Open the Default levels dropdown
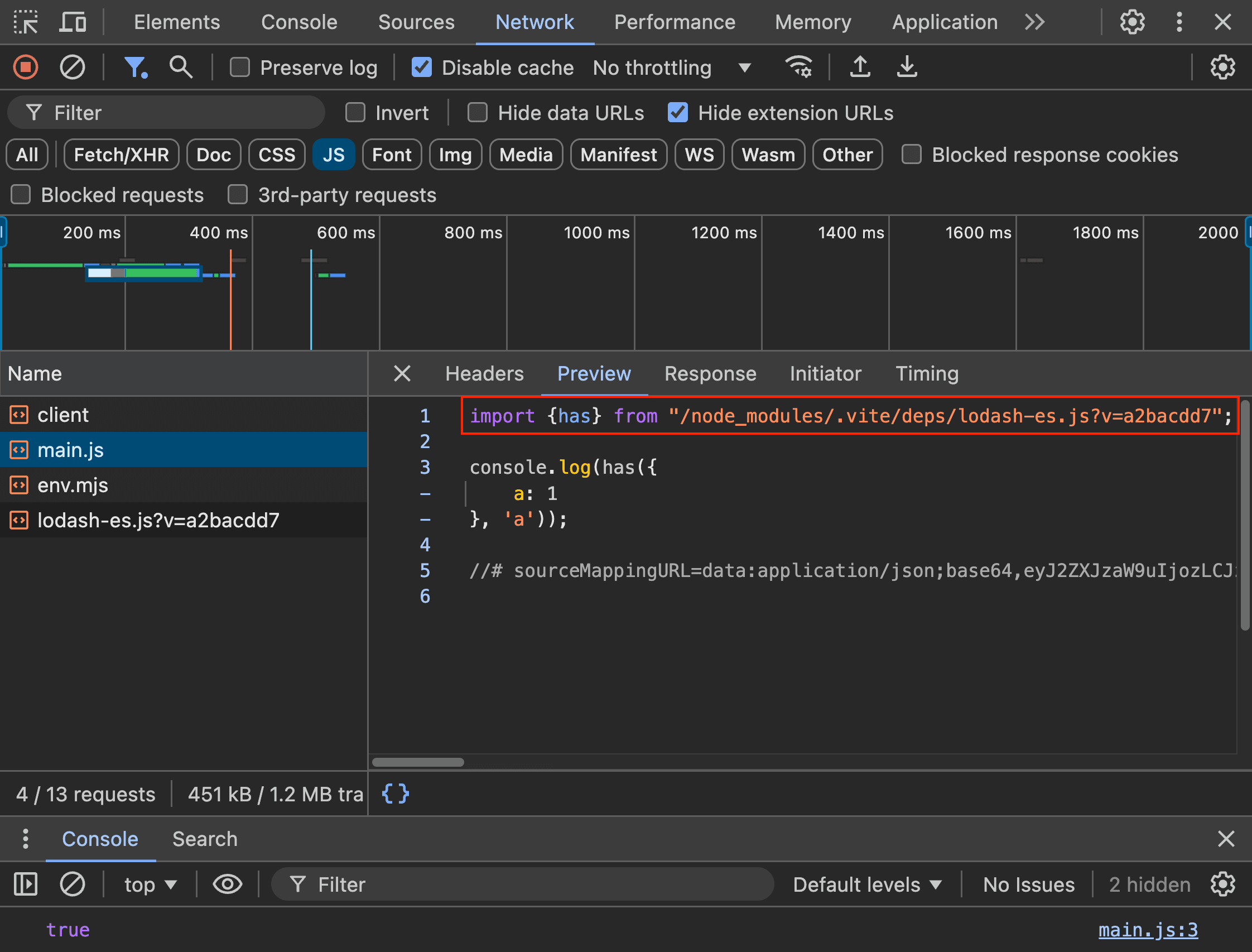Viewport: 1252px width, 952px height. point(867,884)
